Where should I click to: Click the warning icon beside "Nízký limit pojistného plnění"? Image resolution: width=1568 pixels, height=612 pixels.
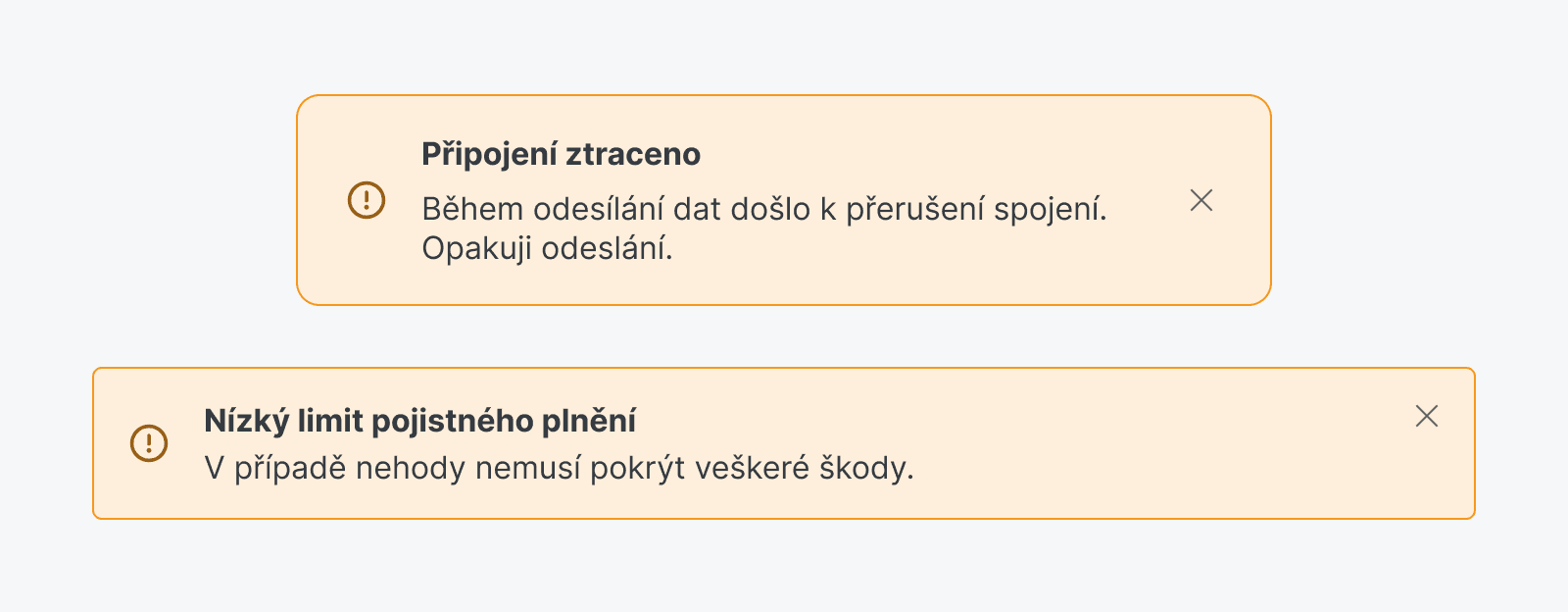(149, 443)
